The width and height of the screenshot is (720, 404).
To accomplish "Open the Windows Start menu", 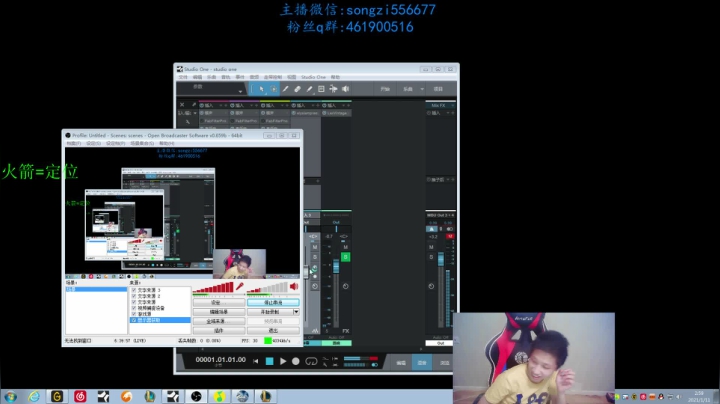I will (x=10, y=396).
